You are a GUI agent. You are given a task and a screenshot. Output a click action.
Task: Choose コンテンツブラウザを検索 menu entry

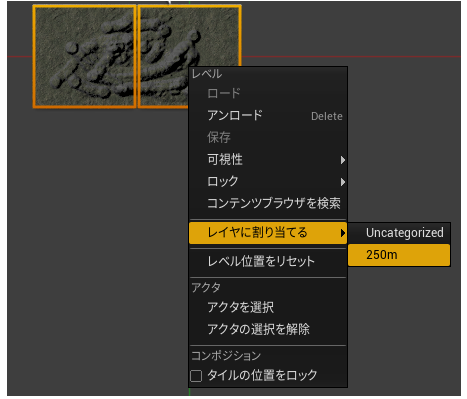click(x=268, y=203)
